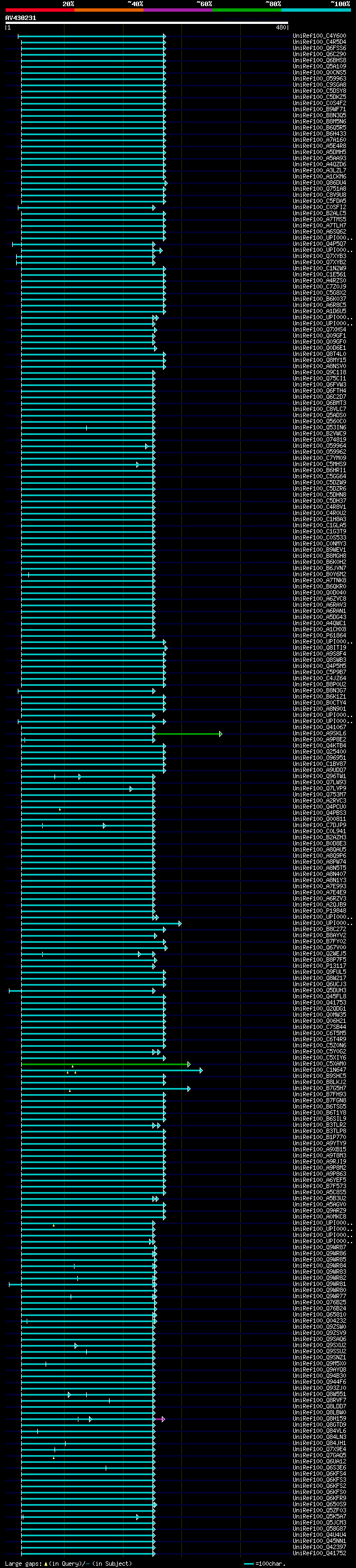The image size is (356, 1568).
Task: Choose hit UniRef100_B8N3Q5
Action: pos(319,116)
